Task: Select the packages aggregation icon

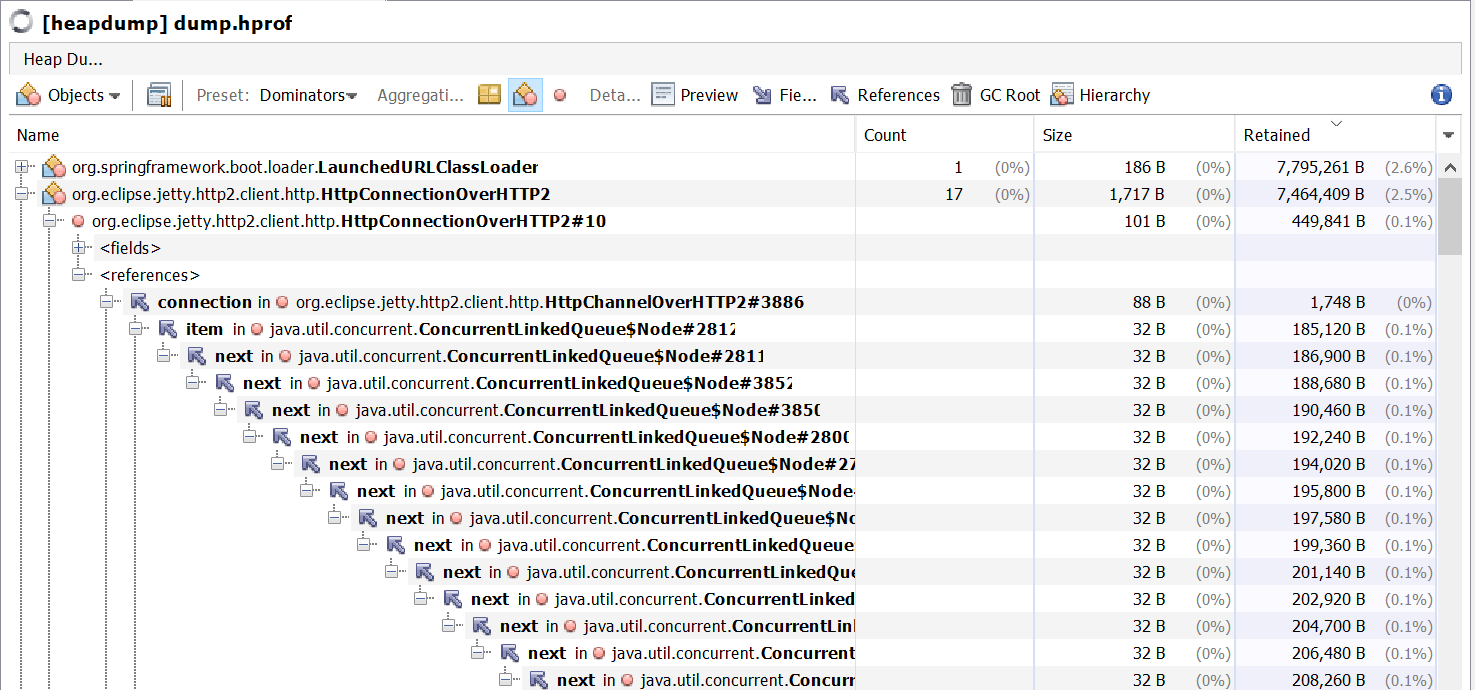Action: (489, 95)
